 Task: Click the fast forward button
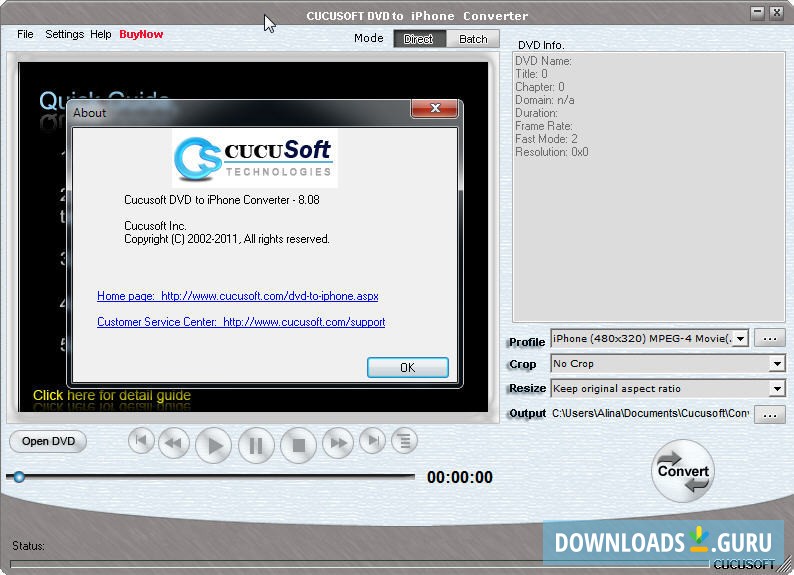[338, 443]
